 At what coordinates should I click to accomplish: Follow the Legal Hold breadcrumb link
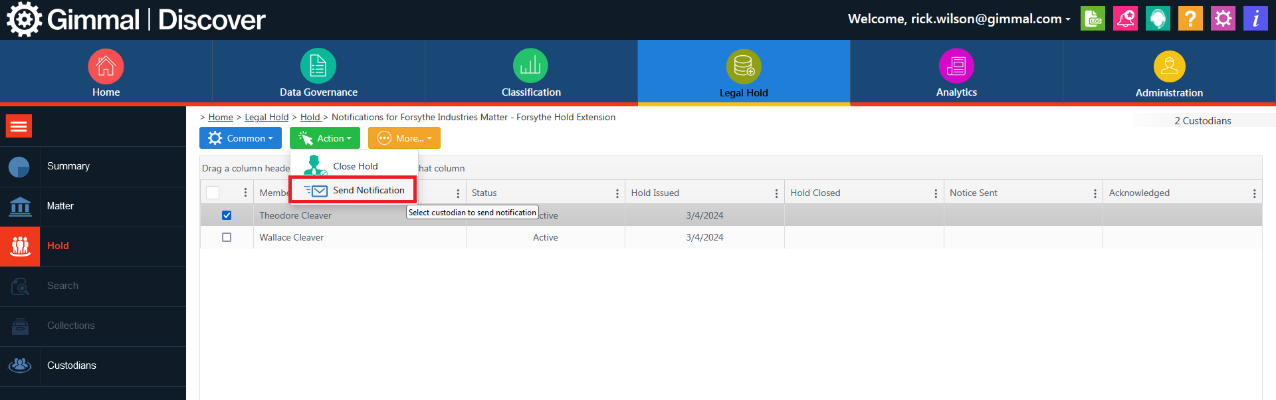coord(268,117)
